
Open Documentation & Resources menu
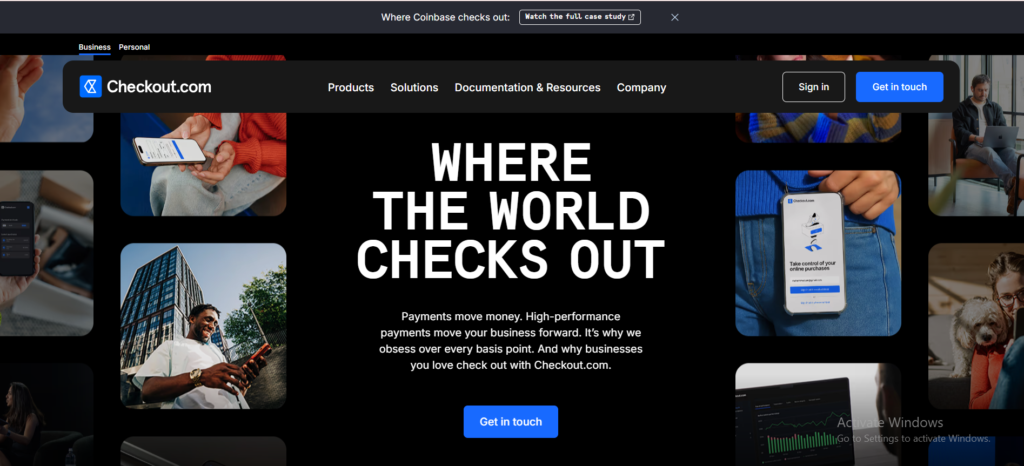coord(528,87)
